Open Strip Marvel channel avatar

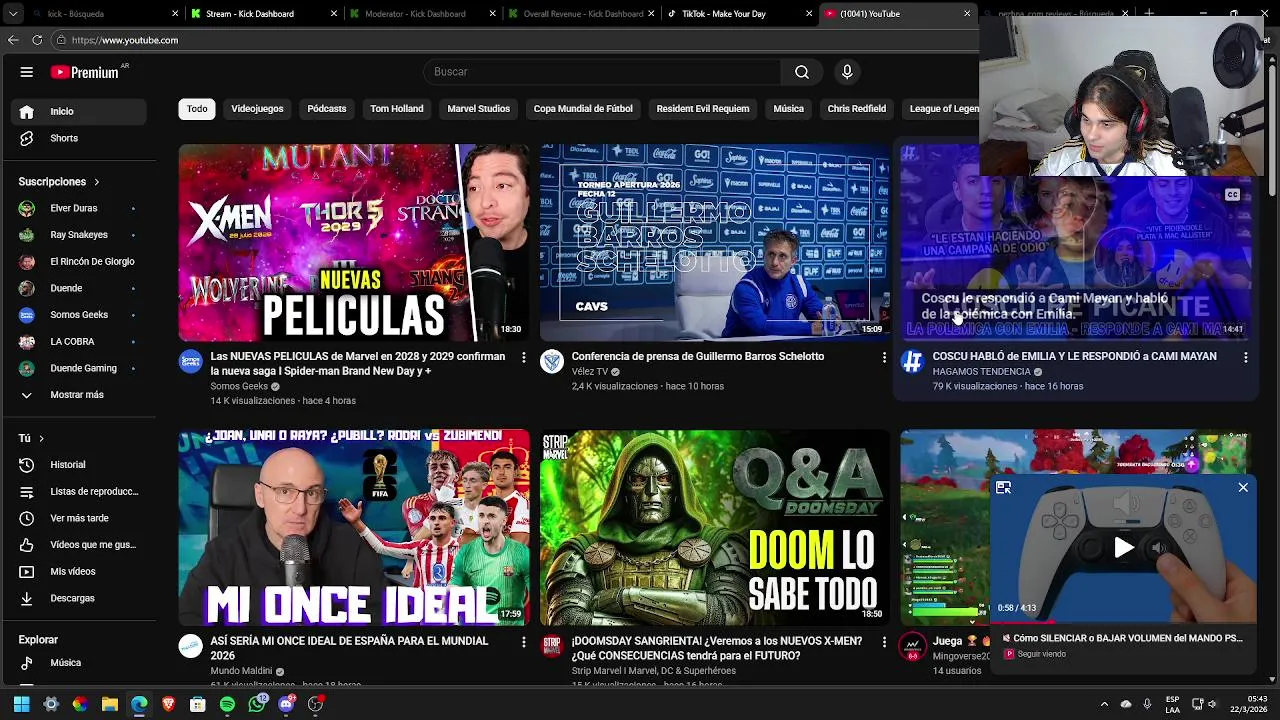click(551, 646)
